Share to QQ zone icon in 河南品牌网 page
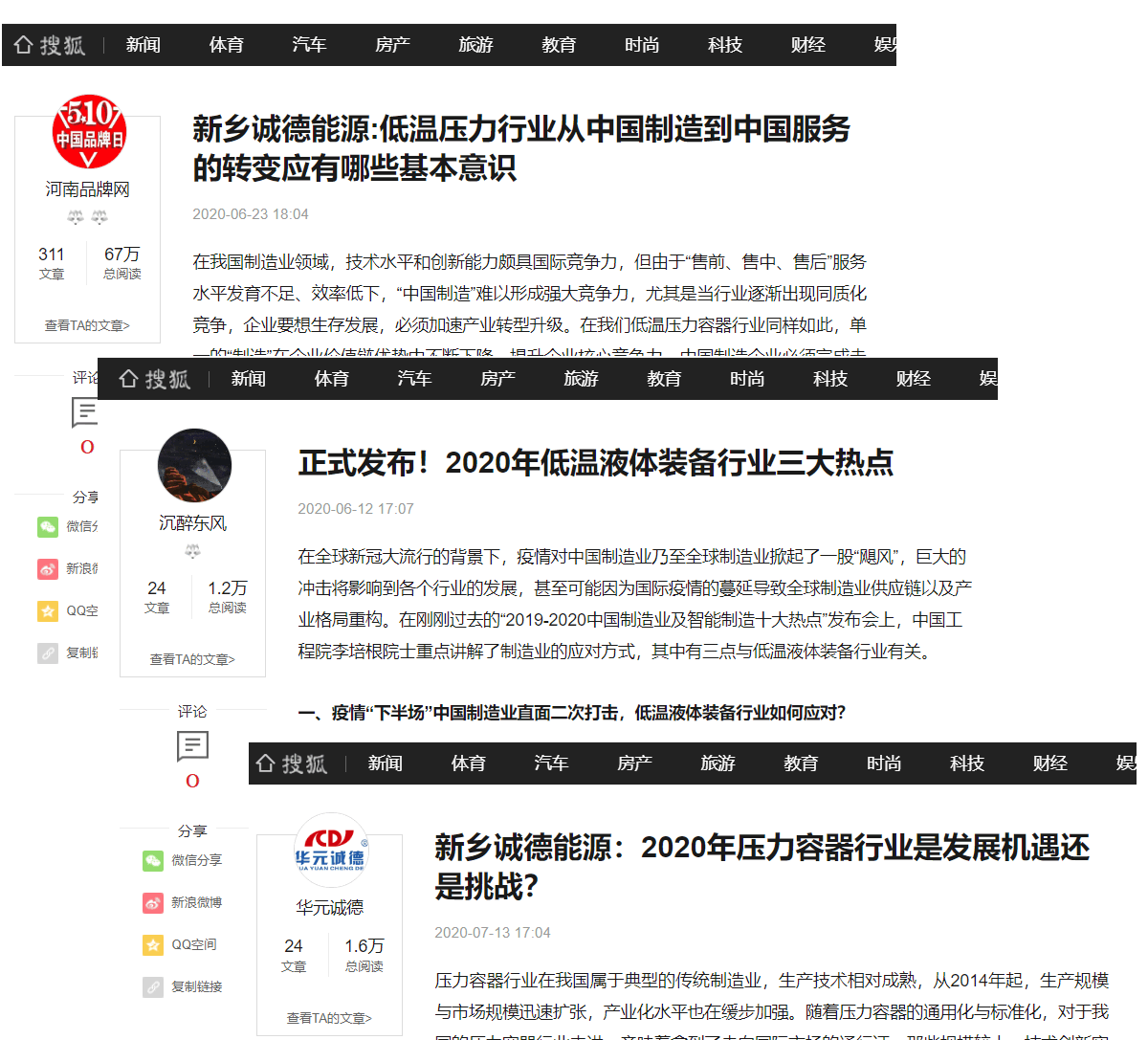Viewport: 1148px width, 1040px height. pos(48,610)
